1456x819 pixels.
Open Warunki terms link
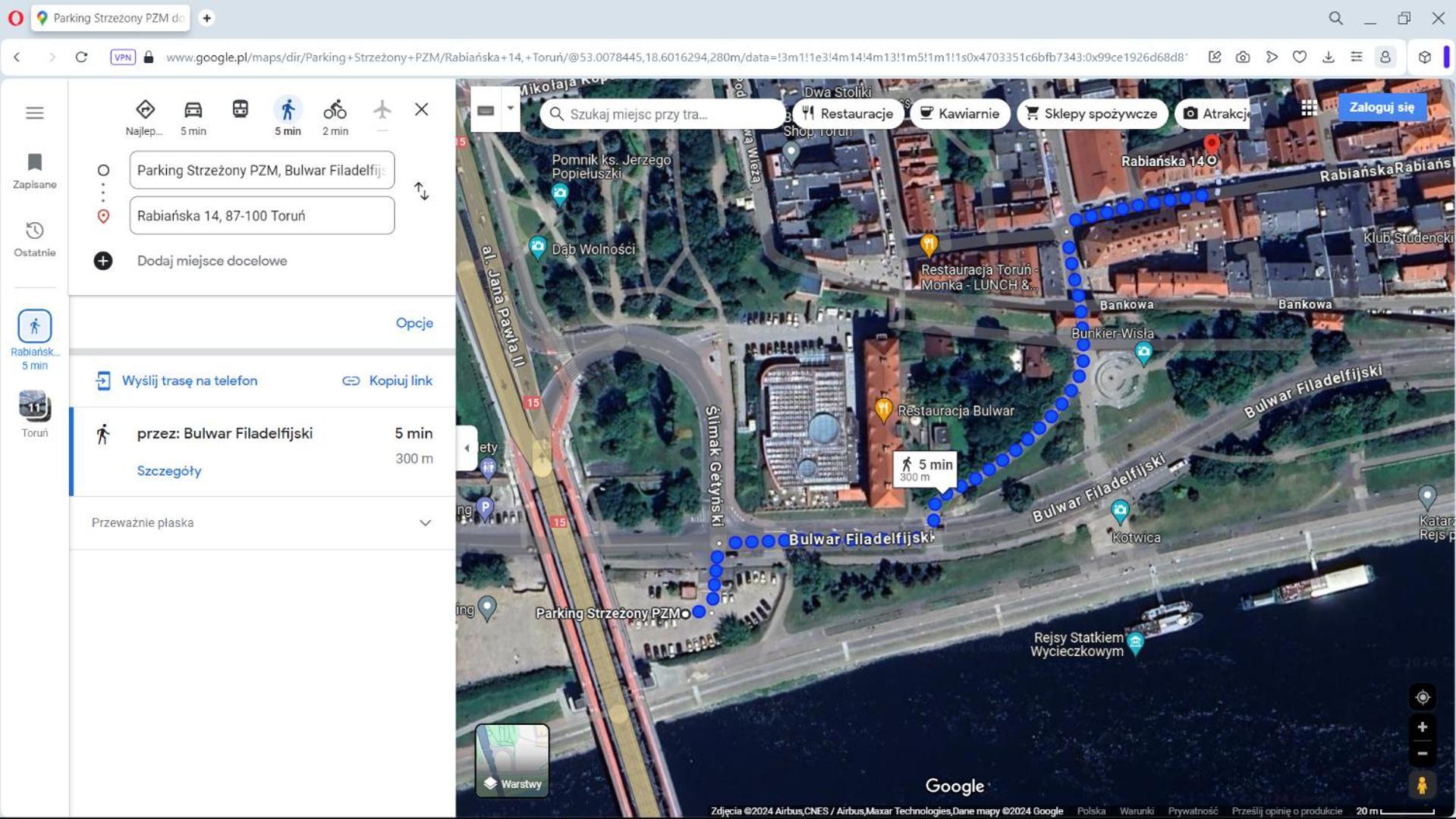click(1137, 811)
